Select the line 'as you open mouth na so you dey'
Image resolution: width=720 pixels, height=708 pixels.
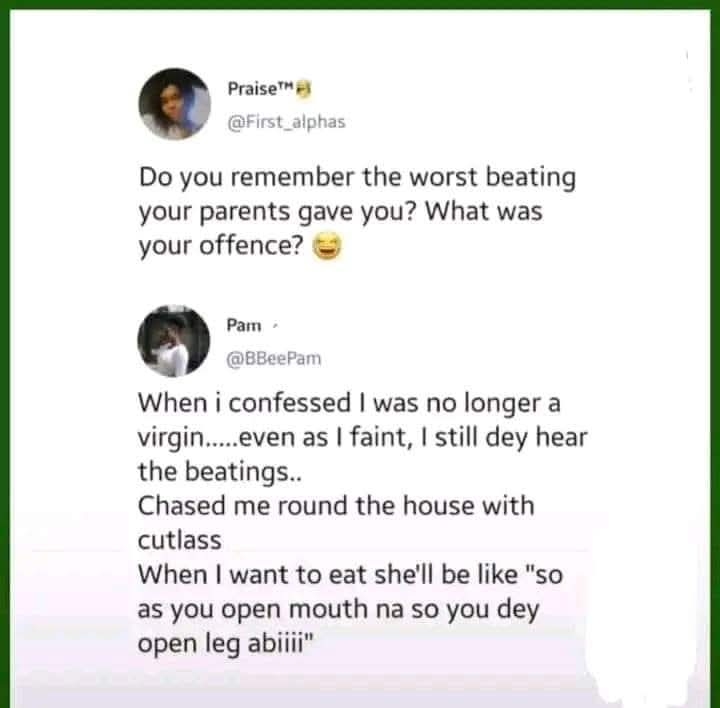[x=338, y=610]
